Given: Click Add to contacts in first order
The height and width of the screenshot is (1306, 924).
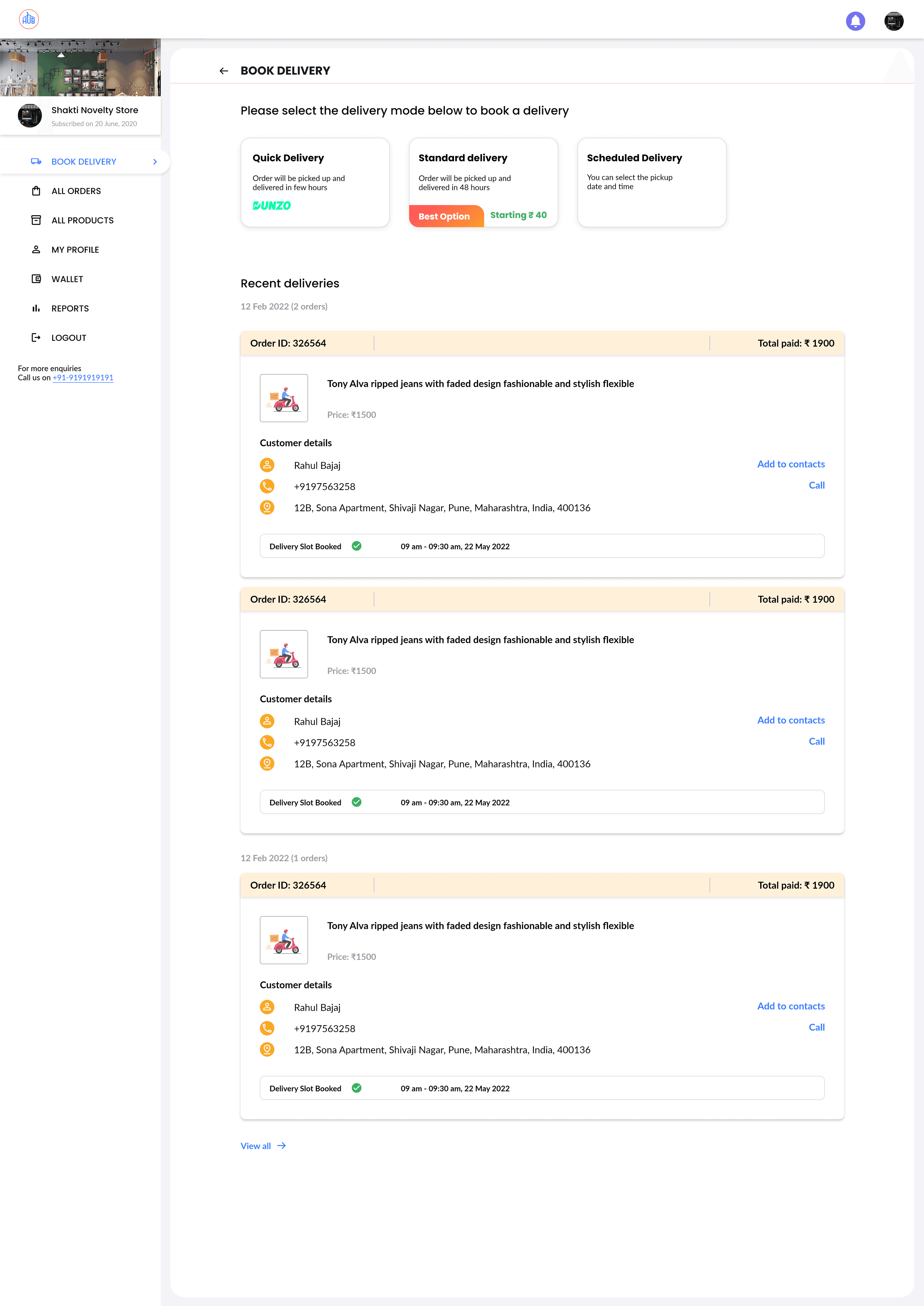Looking at the screenshot, I should point(790,464).
